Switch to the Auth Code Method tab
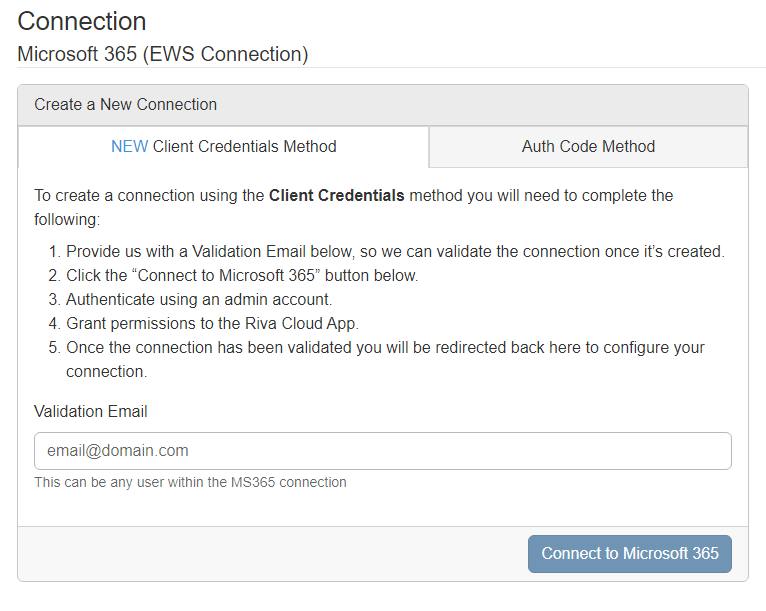Image resolution: width=766 pixels, height=611 pixels. click(x=588, y=146)
